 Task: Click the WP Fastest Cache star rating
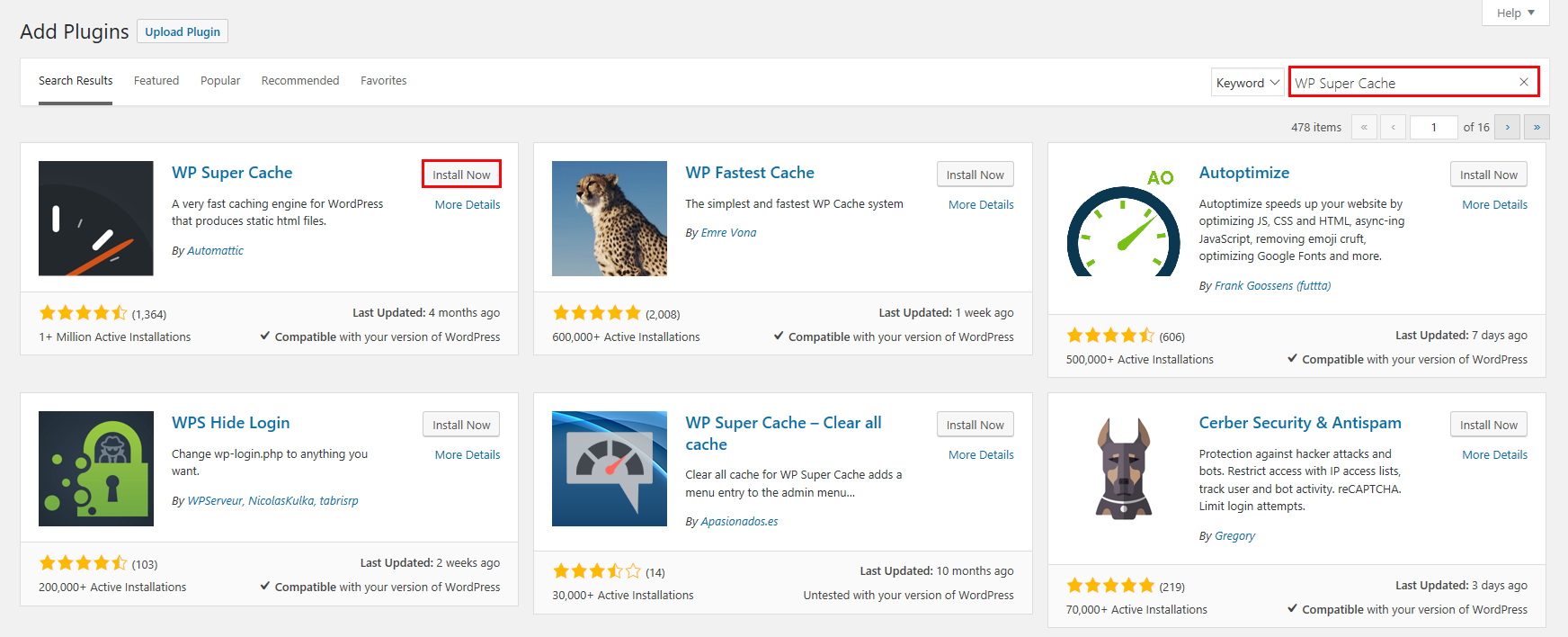click(597, 313)
